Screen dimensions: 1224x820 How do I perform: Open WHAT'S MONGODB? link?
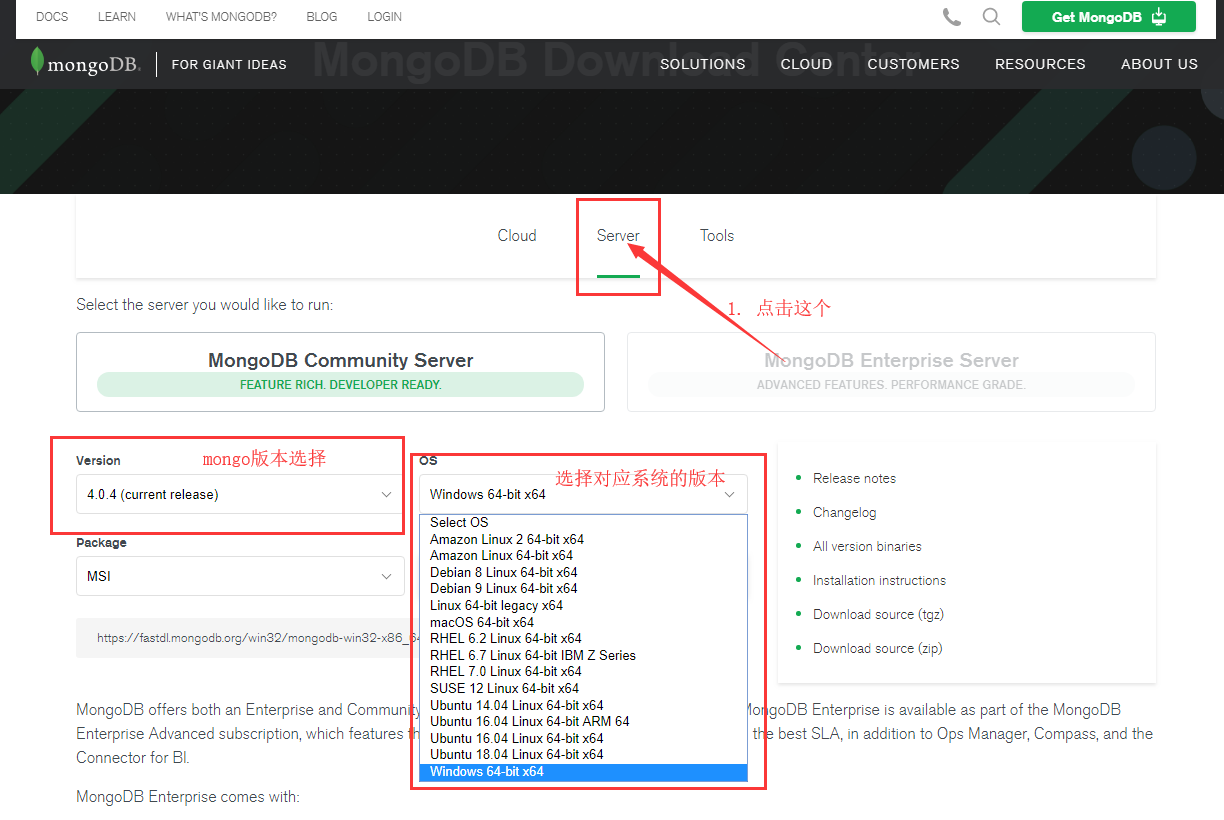(x=221, y=17)
